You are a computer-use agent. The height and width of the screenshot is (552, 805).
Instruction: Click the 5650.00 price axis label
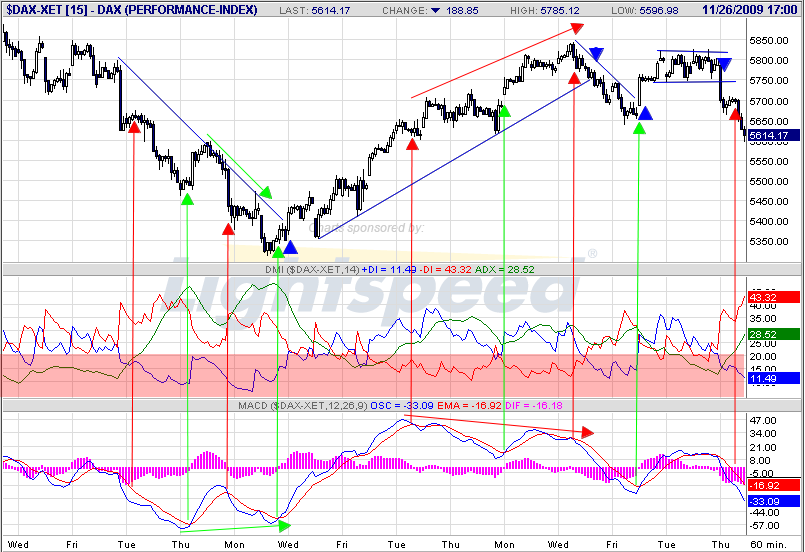pos(769,121)
